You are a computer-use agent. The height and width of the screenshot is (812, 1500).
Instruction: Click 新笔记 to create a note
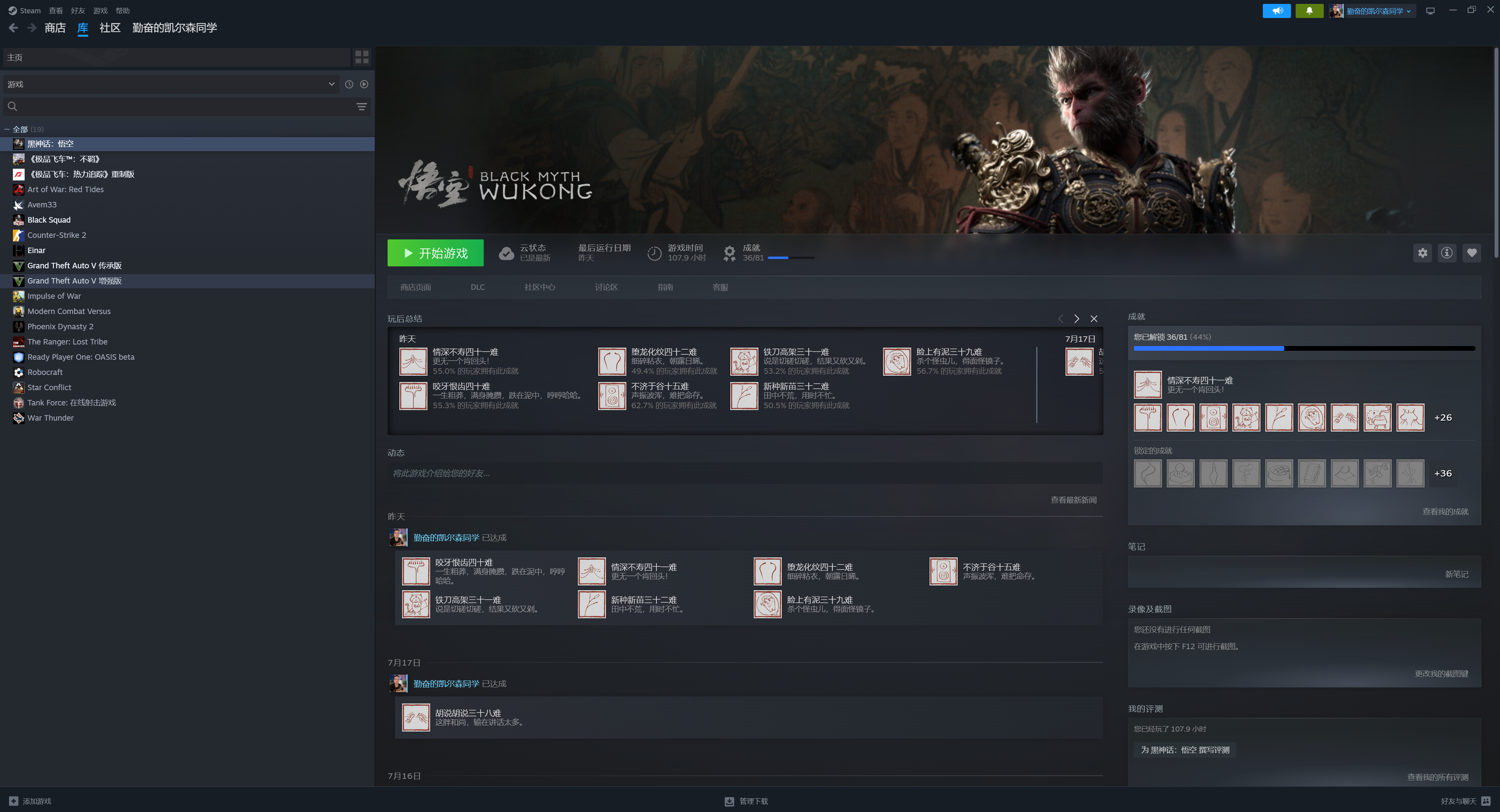1456,574
